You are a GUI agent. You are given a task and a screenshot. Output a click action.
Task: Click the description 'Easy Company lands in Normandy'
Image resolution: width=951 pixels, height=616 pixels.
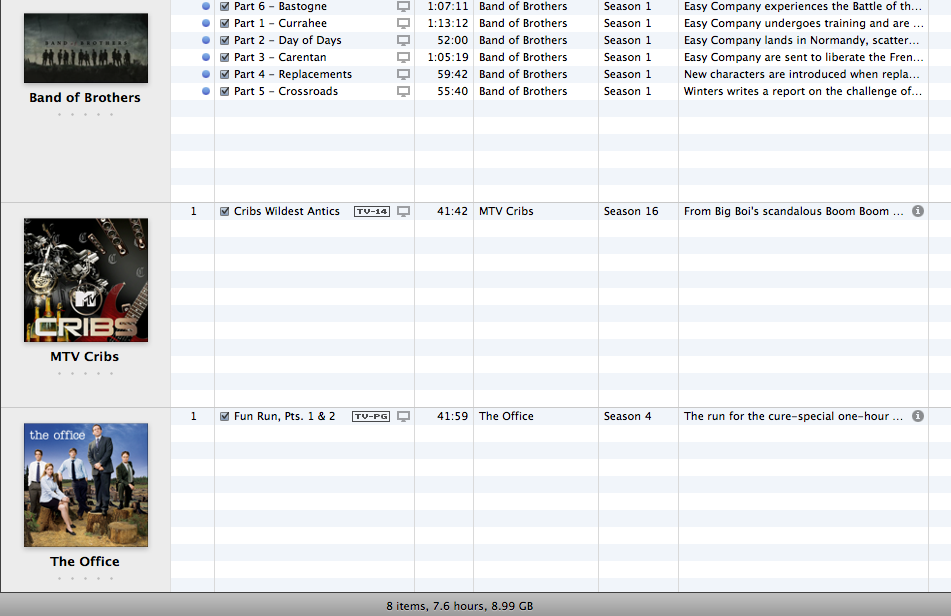(802, 40)
